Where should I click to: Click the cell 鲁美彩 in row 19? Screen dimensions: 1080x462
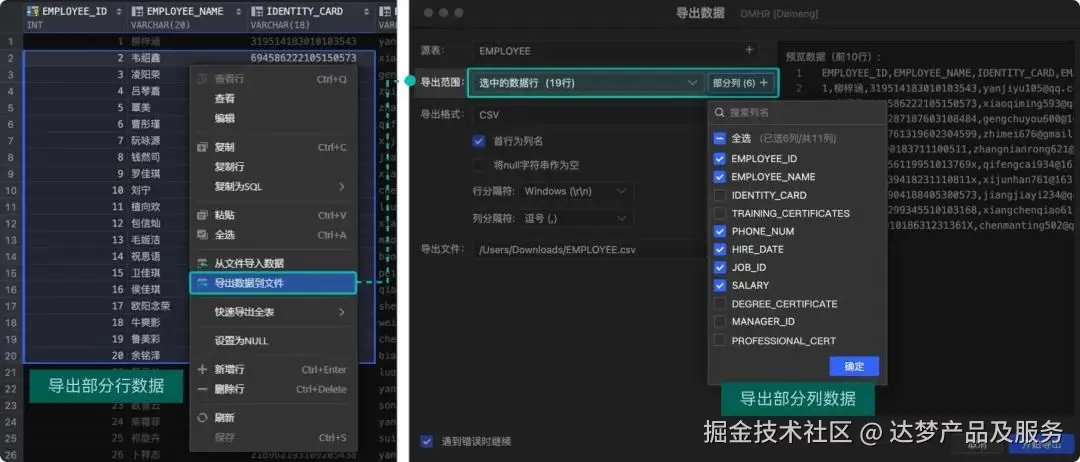point(145,339)
